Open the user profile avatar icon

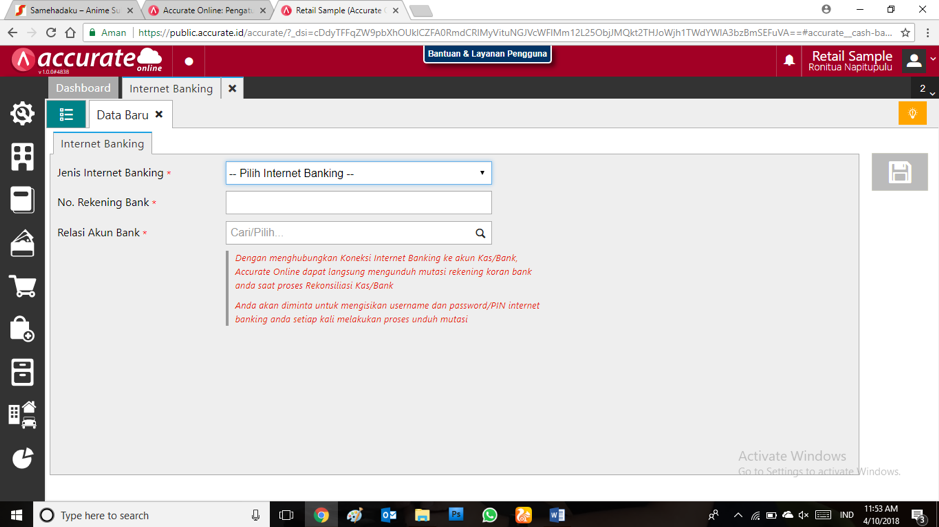point(914,60)
